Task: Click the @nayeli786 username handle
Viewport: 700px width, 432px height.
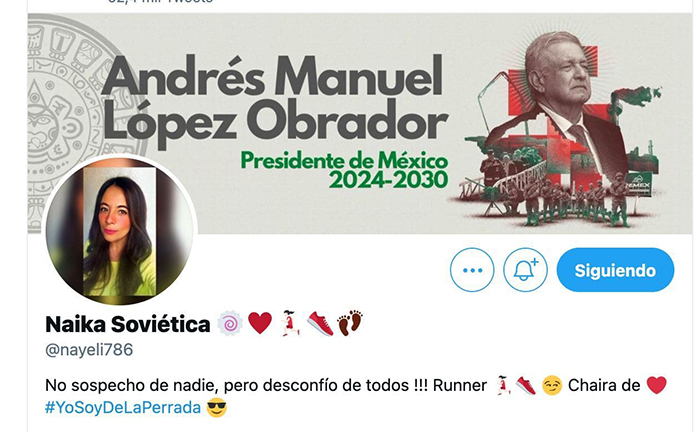Action: [x=89, y=349]
